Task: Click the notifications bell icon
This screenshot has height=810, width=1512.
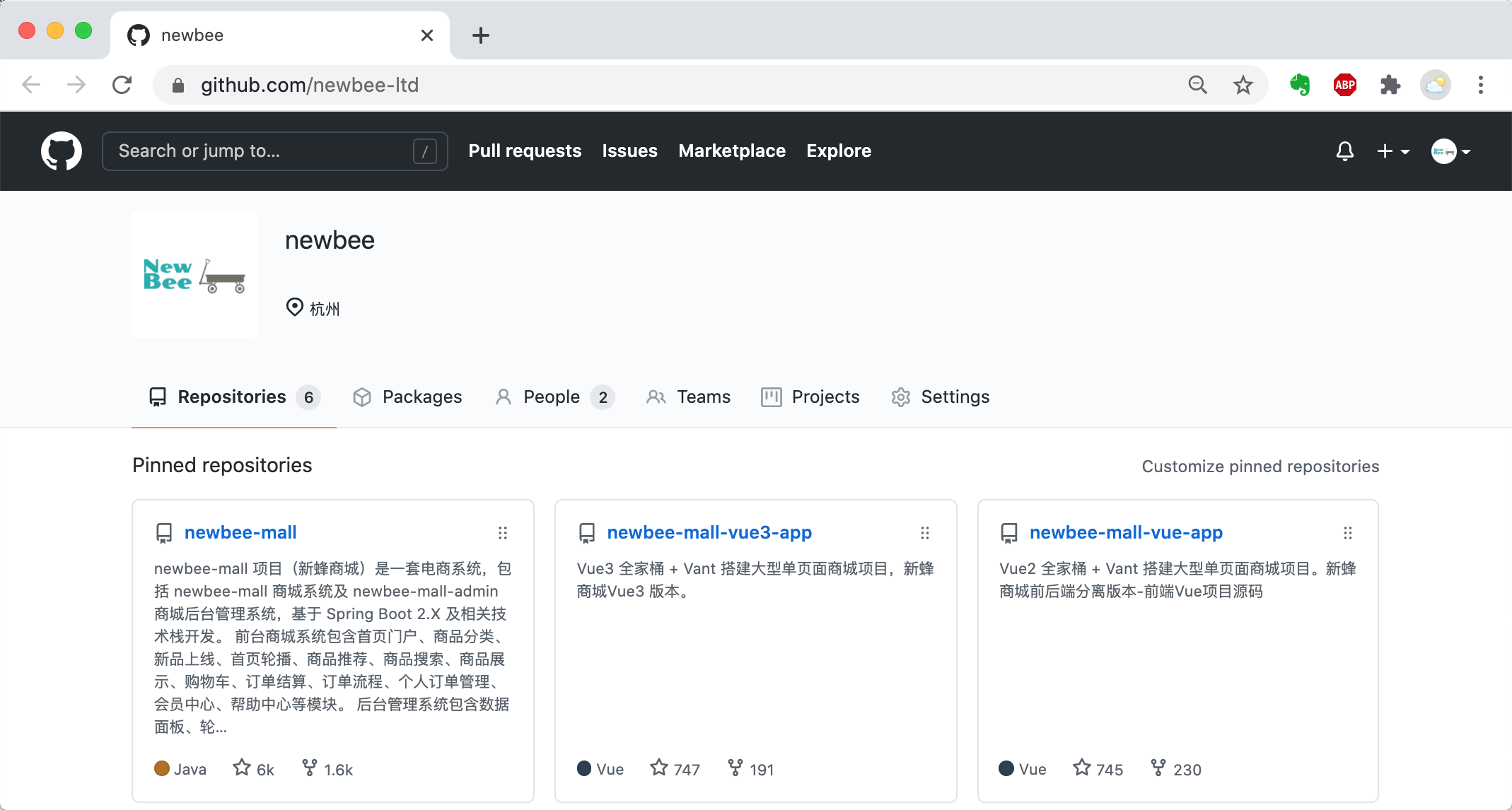Action: click(1344, 151)
